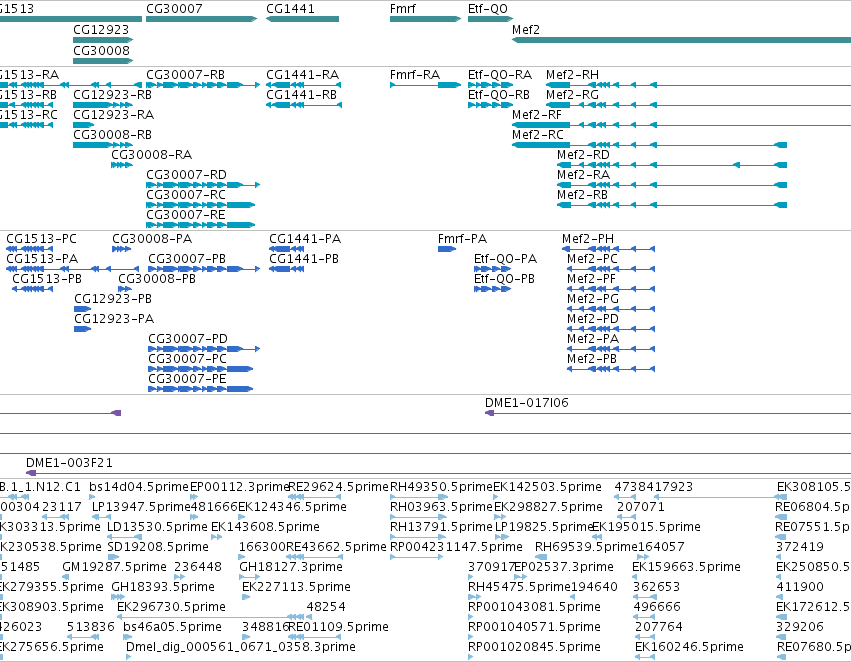Click protein Etf-QO-PA
Image resolution: width=851 pixels, height=662 pixels.
(505, 259)
